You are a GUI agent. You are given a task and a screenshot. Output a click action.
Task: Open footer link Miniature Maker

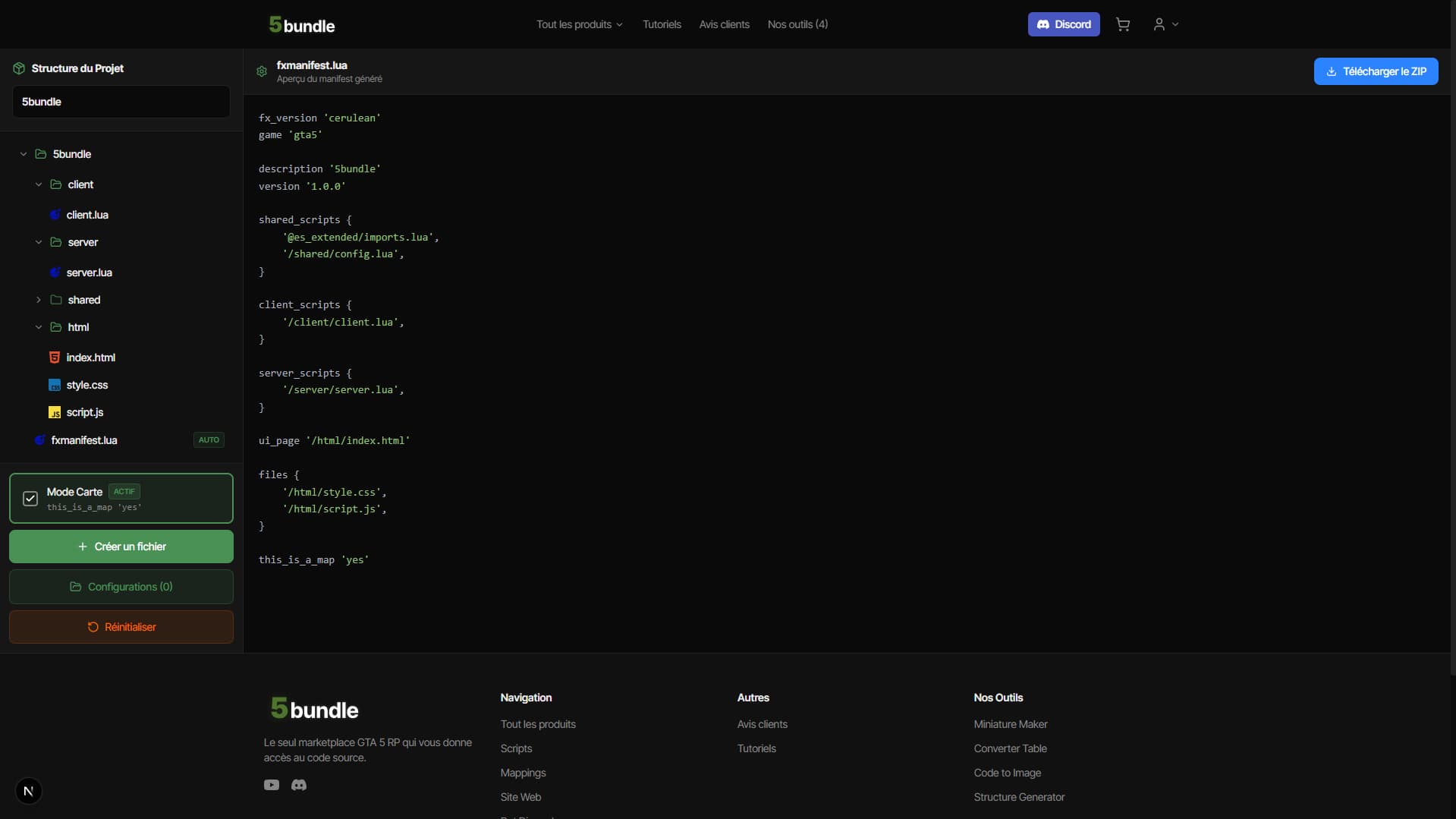click(x=1011, y=724)
